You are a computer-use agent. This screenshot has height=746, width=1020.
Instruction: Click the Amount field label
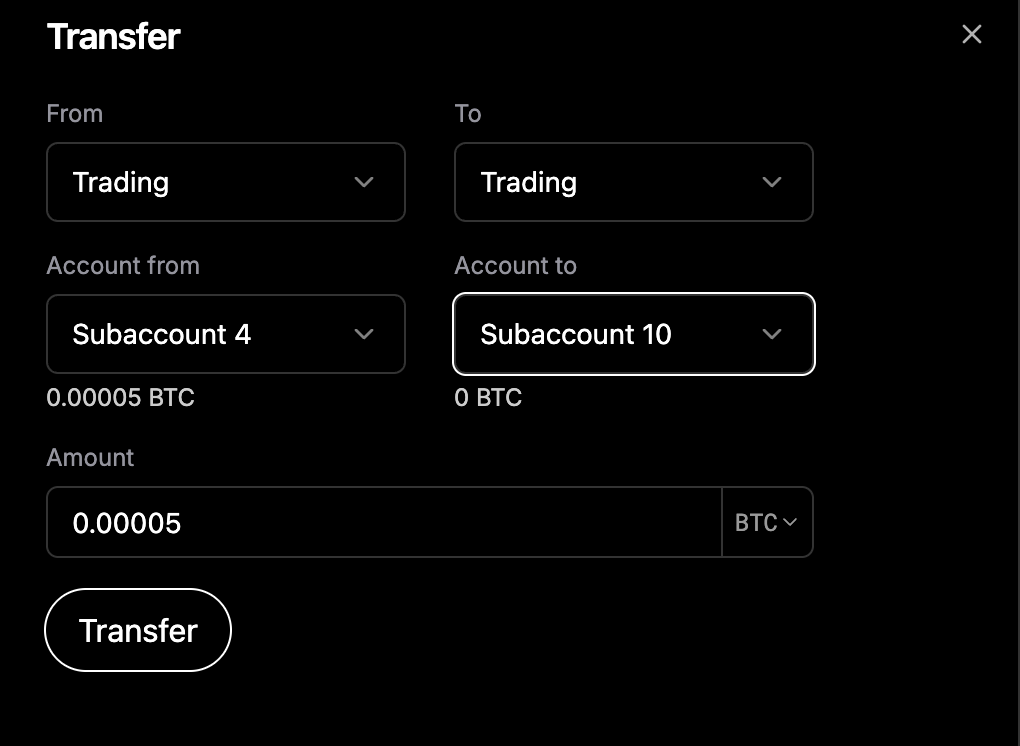pyautogui.click(x=90, y=457)
